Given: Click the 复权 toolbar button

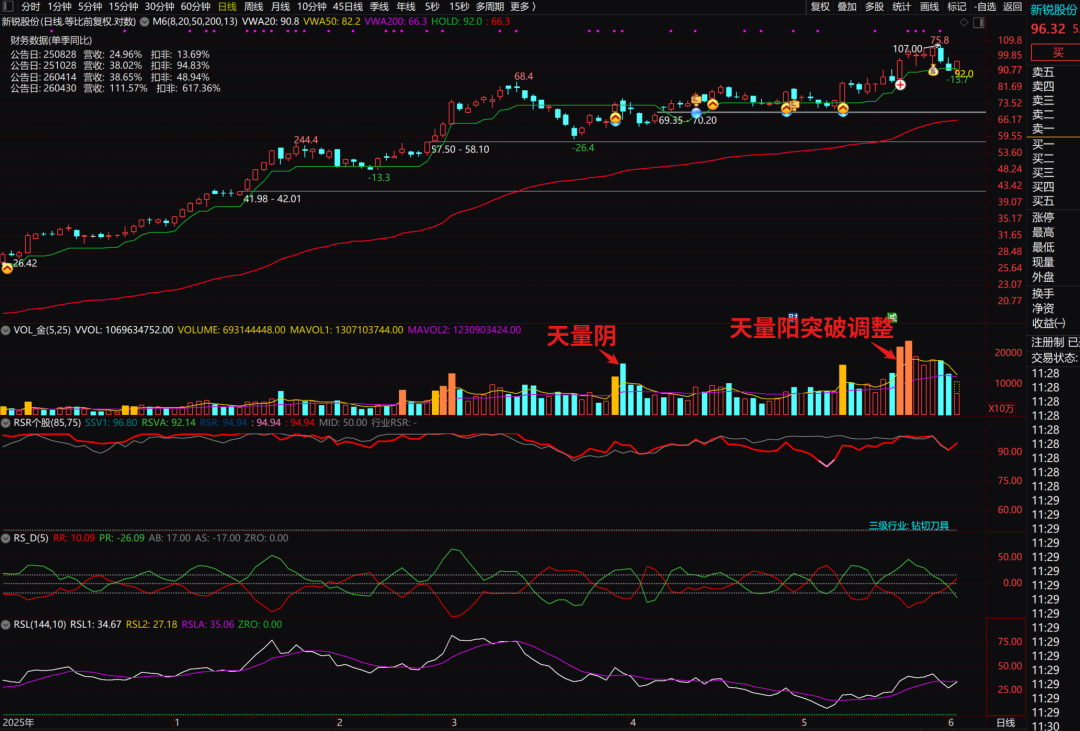Looking at the screenshot, I should coord(820,7).
